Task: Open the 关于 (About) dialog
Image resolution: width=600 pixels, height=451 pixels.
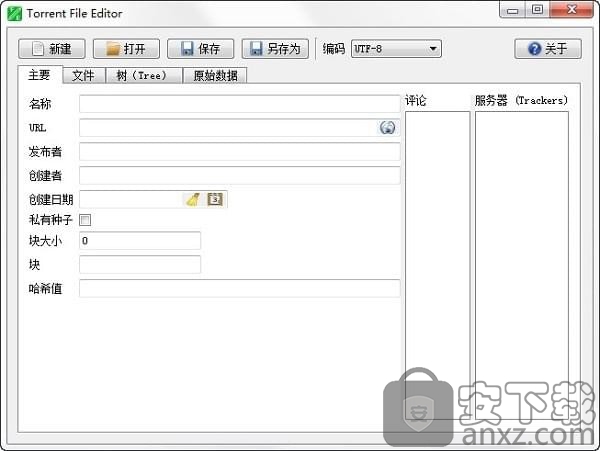Action: [548, 49]
